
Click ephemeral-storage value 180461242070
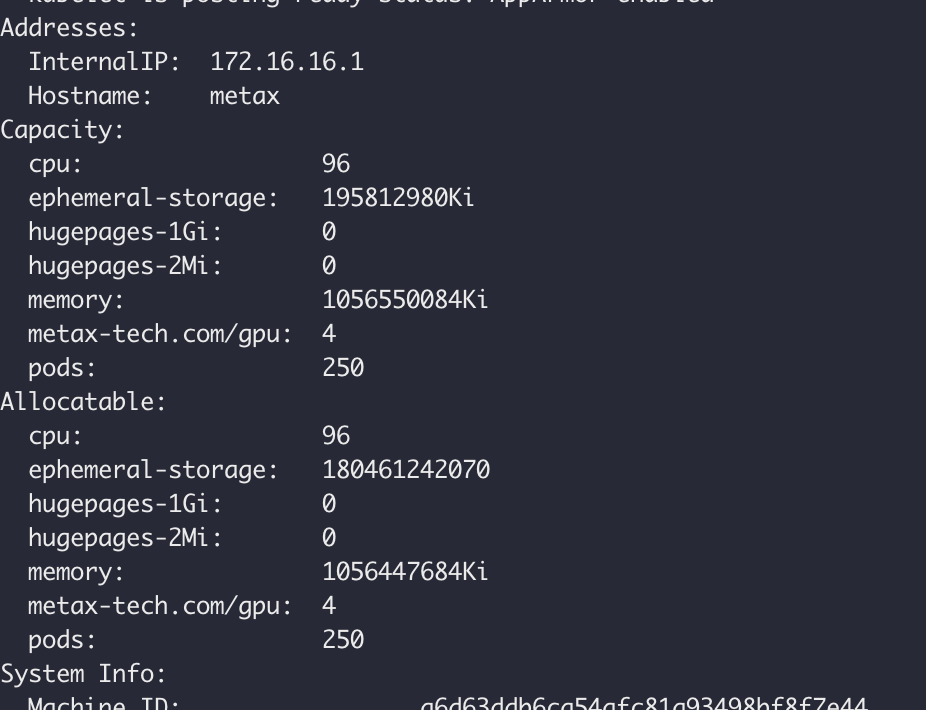405,470
